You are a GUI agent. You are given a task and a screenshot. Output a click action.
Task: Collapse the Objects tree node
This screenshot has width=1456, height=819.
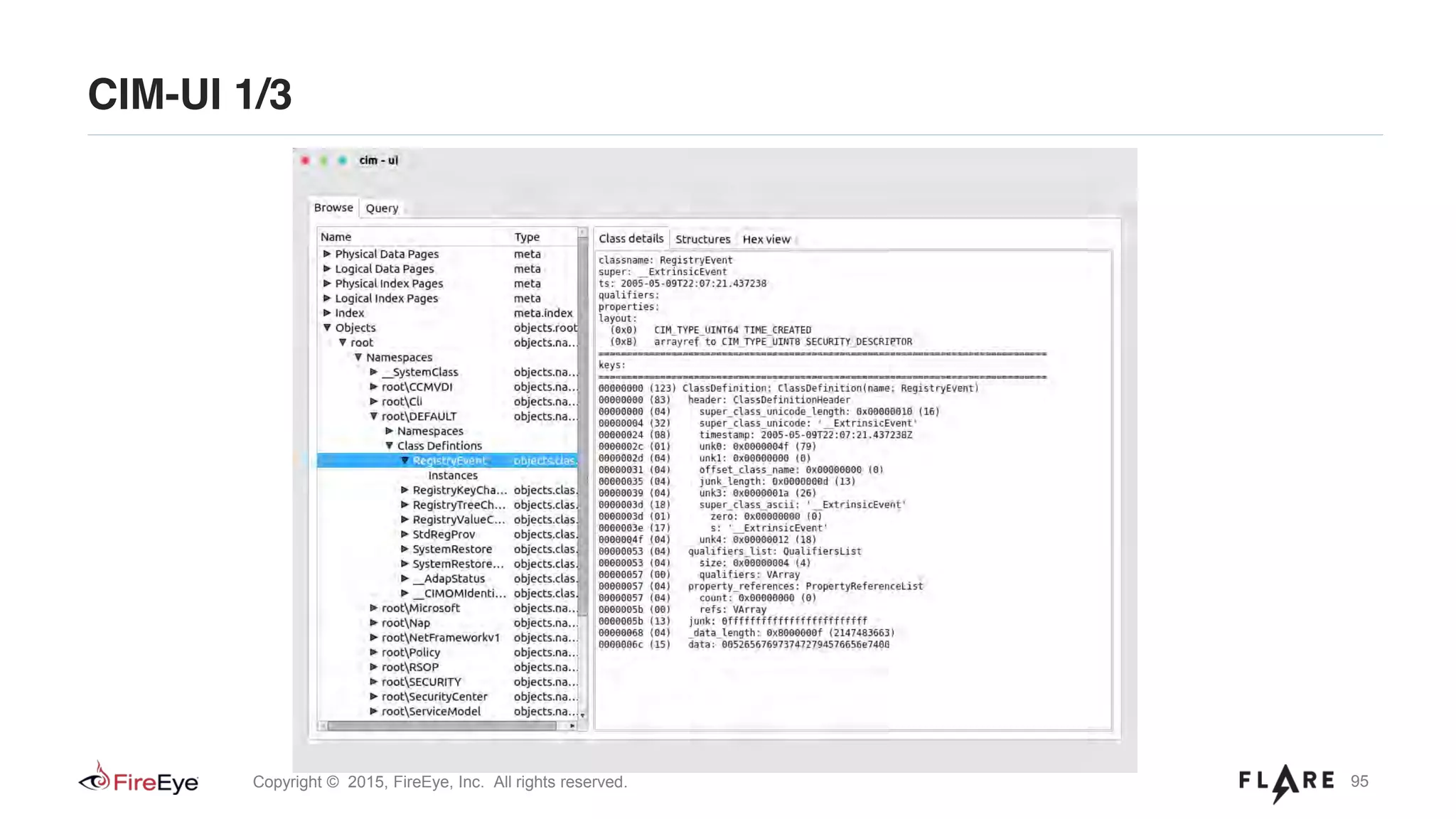point(327,328)
